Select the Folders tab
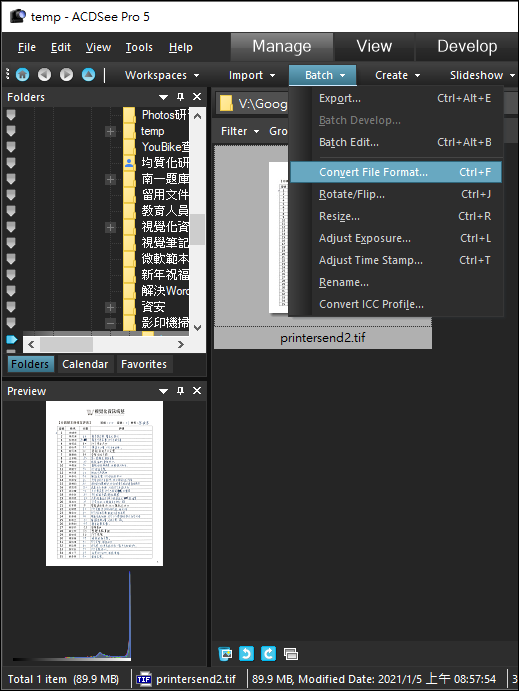This screenshot has width=519, height=691. pyautogui.click(x=30, y=364)
